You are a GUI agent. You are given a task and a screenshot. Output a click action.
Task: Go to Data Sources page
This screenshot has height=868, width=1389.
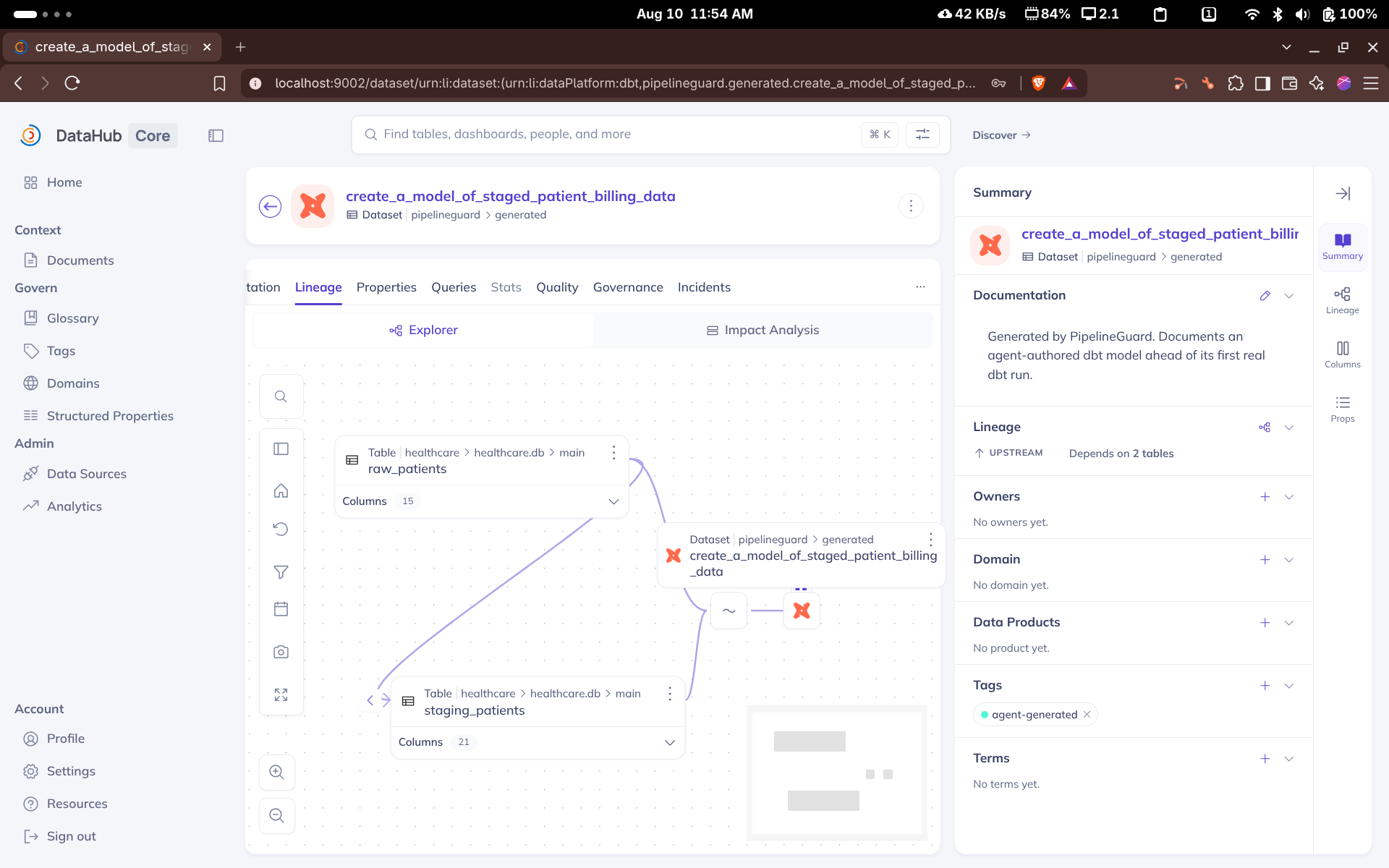pos(87,474)
